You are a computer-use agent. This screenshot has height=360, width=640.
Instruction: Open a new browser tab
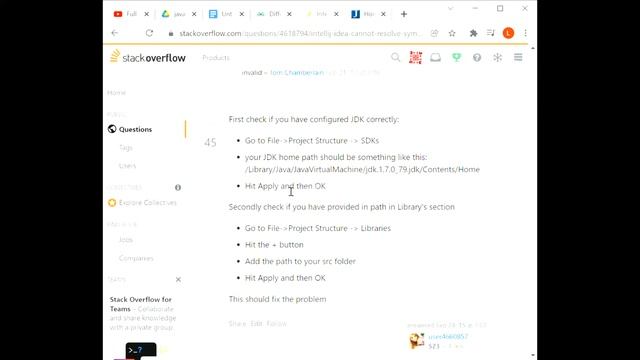point(404,14)
